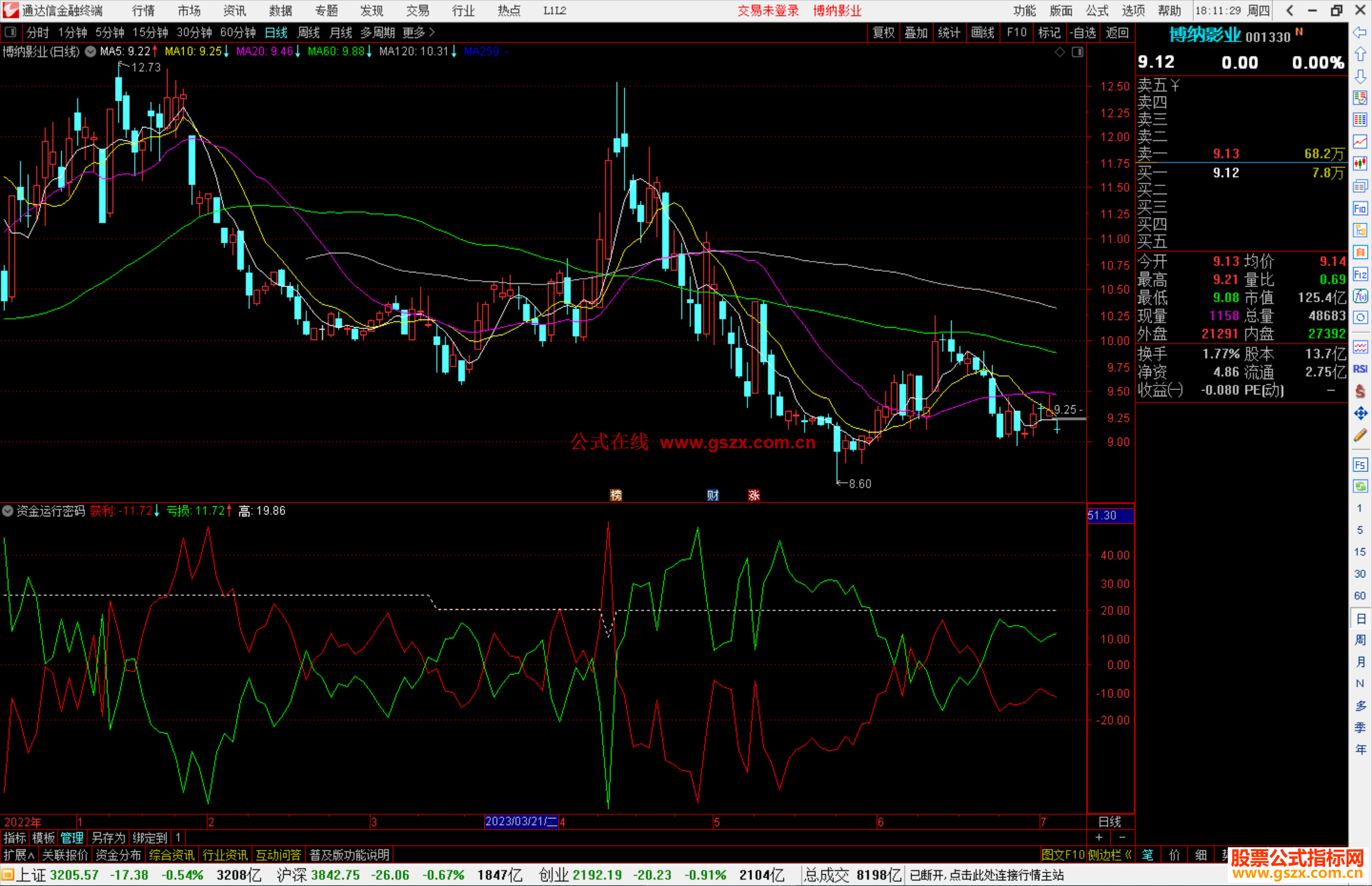The width and height of the screenshot is (1372, 886).
Task: Click the candlestick chart sidebar icon
Action: pos(1360,163)
